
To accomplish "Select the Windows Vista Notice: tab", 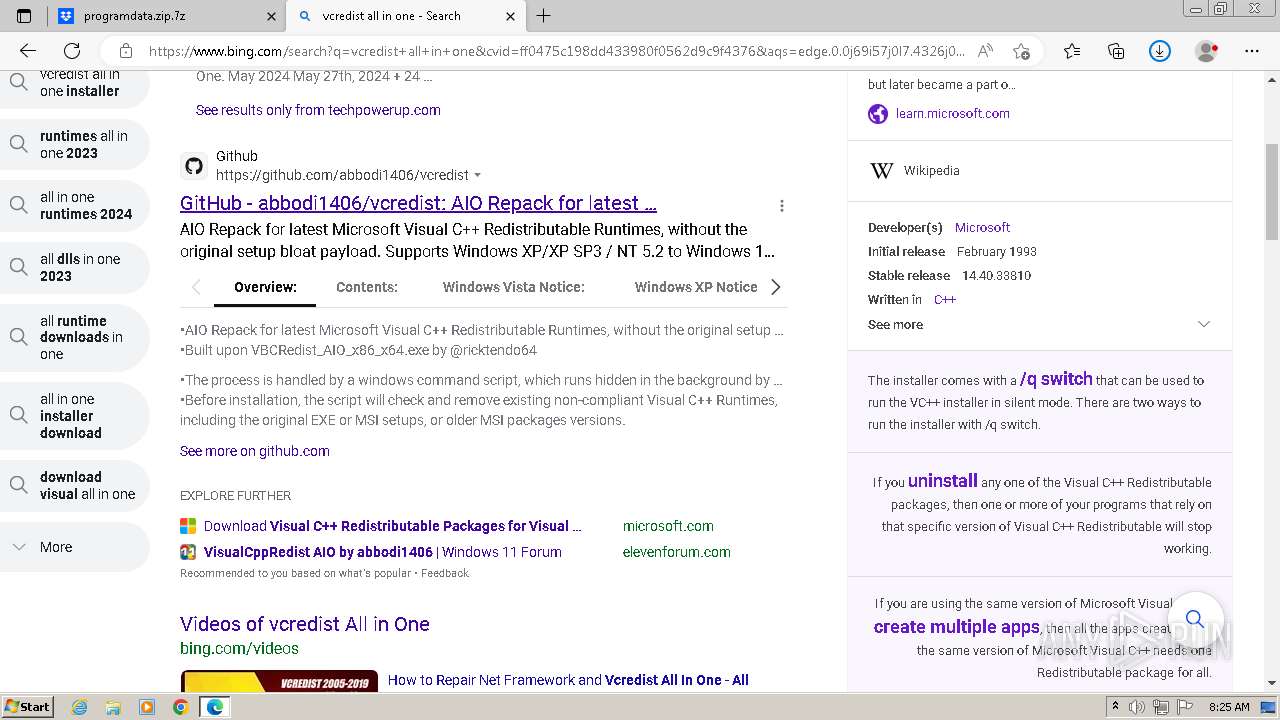I will coord(514,287).
